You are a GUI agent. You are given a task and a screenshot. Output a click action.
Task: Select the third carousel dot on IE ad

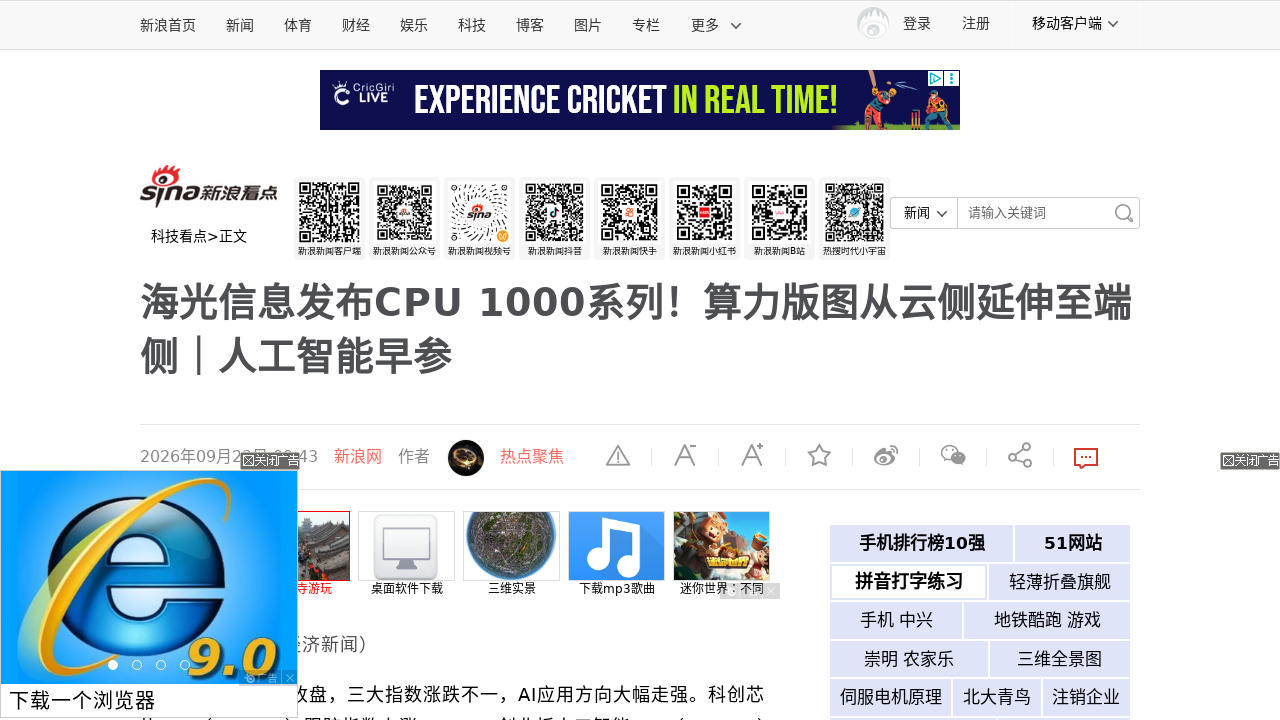[161, 665]
